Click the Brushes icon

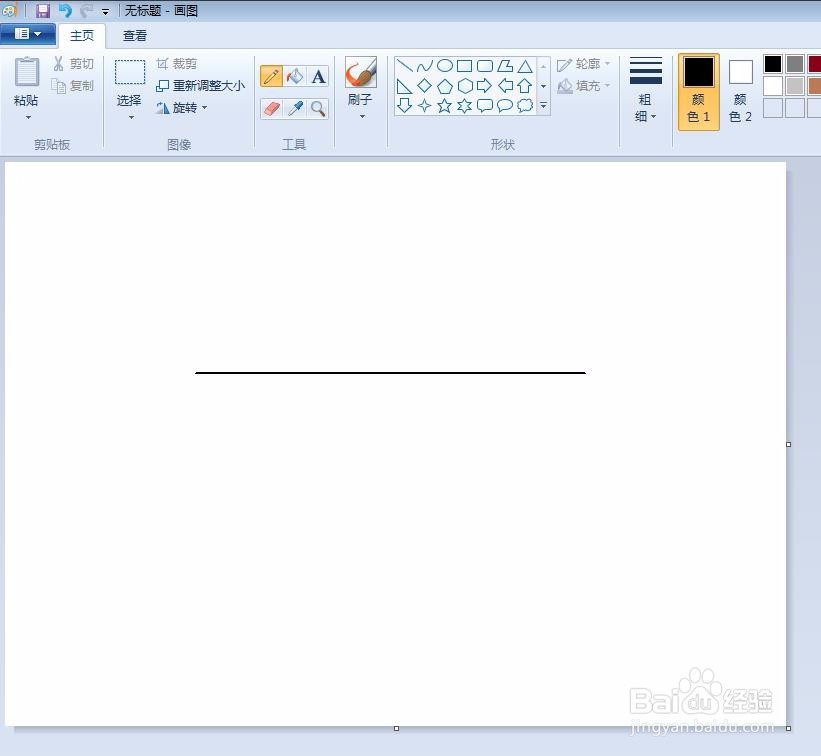pyautogui.click(x=360, y=72)
